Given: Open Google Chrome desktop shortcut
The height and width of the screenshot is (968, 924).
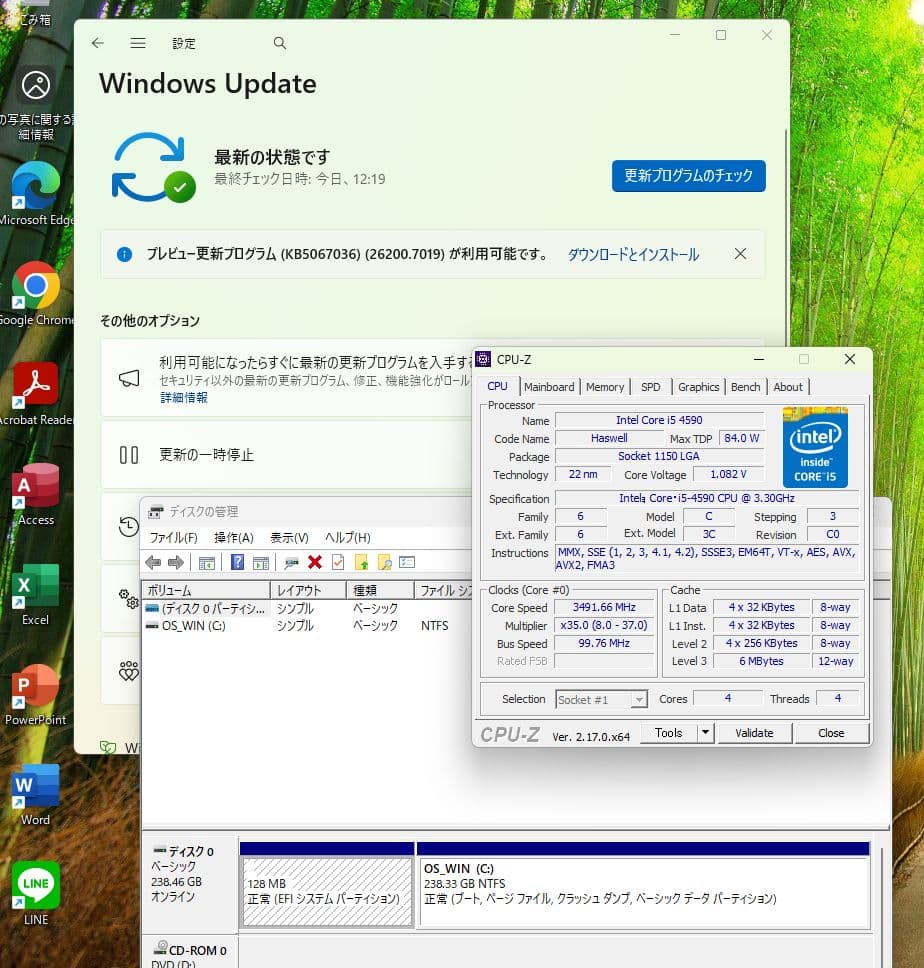Looking at the screenshot, I should tap(36, 294).
